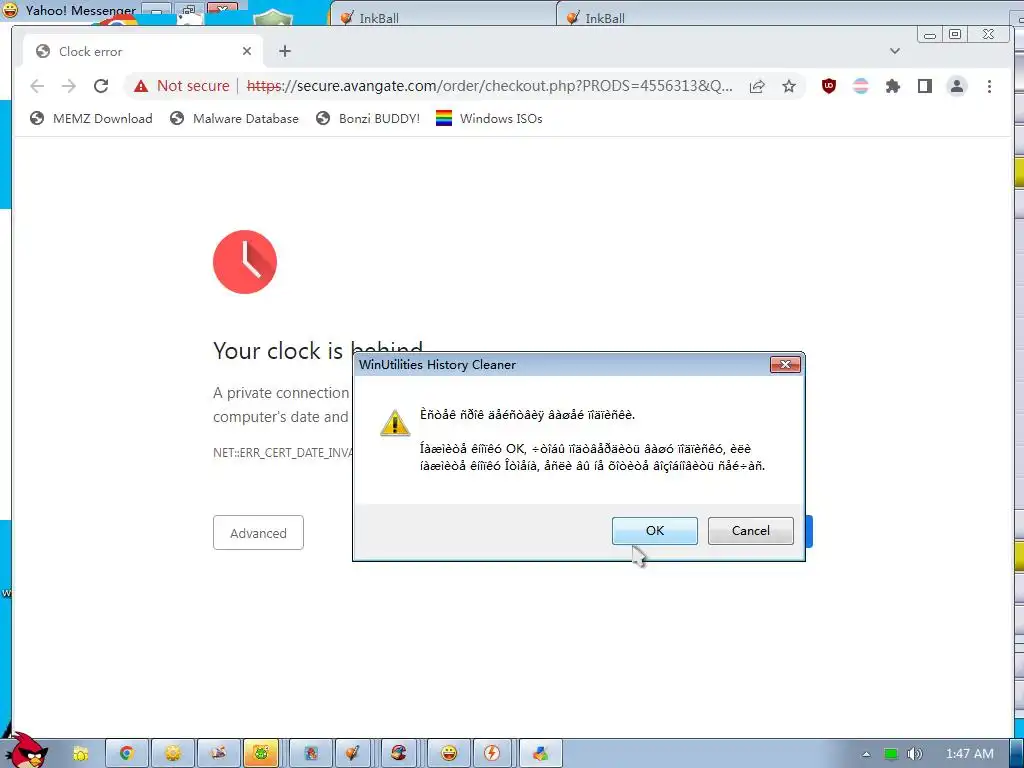Click the Show desktop strip
The width and height of the screenshot is (1024, 768).
(x=1017, y=753)
